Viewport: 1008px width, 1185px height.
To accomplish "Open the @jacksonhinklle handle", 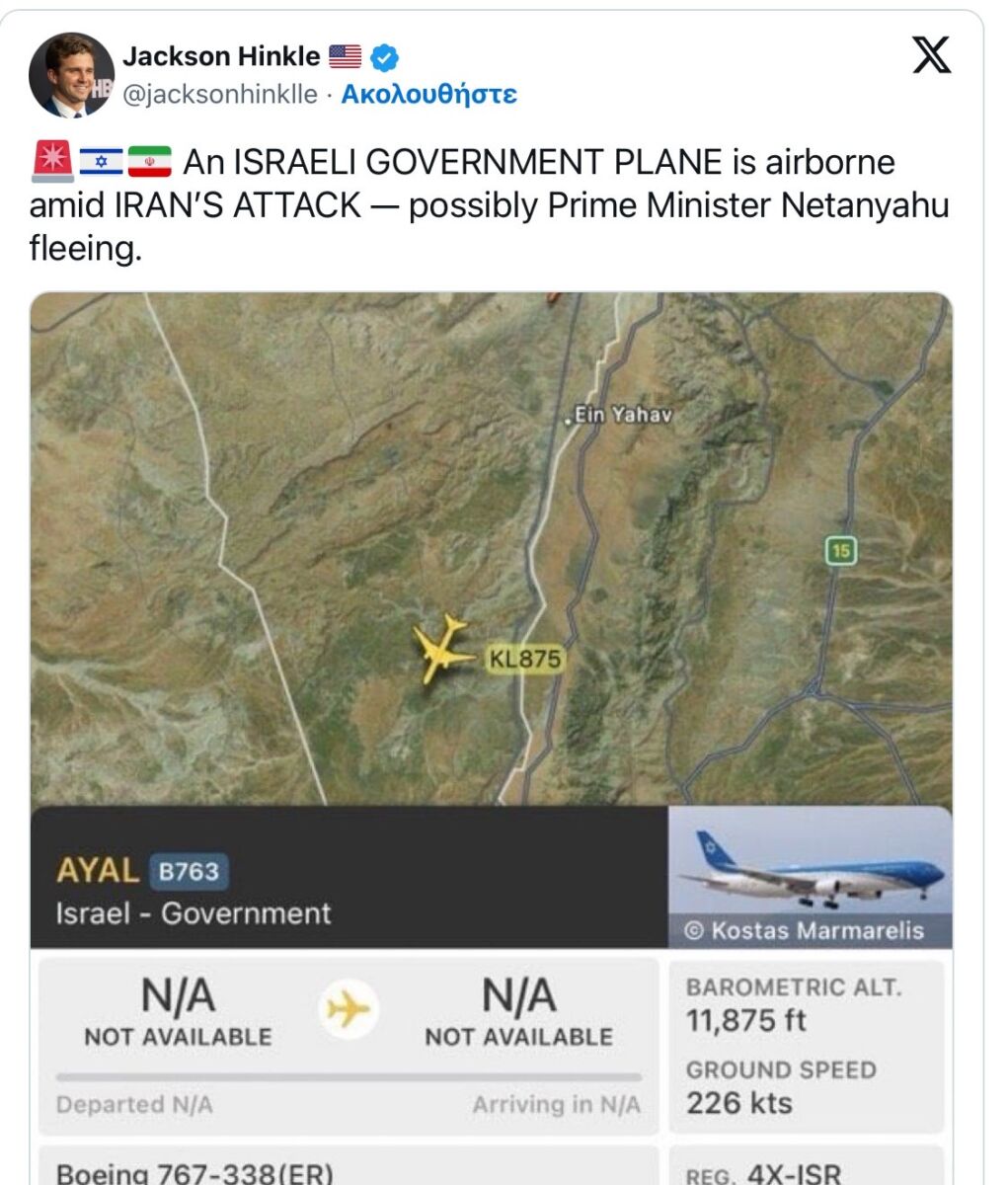I will [219, 95].
